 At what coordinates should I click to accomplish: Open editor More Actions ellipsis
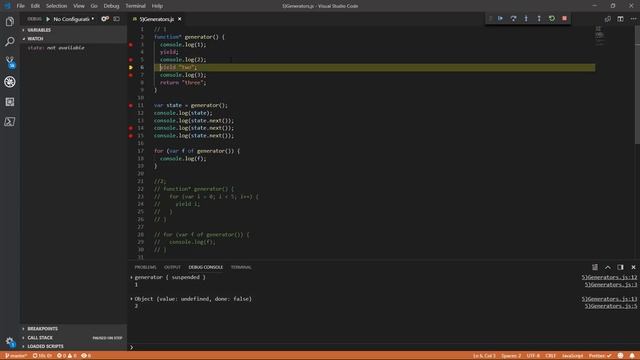(x=633, y=19)
